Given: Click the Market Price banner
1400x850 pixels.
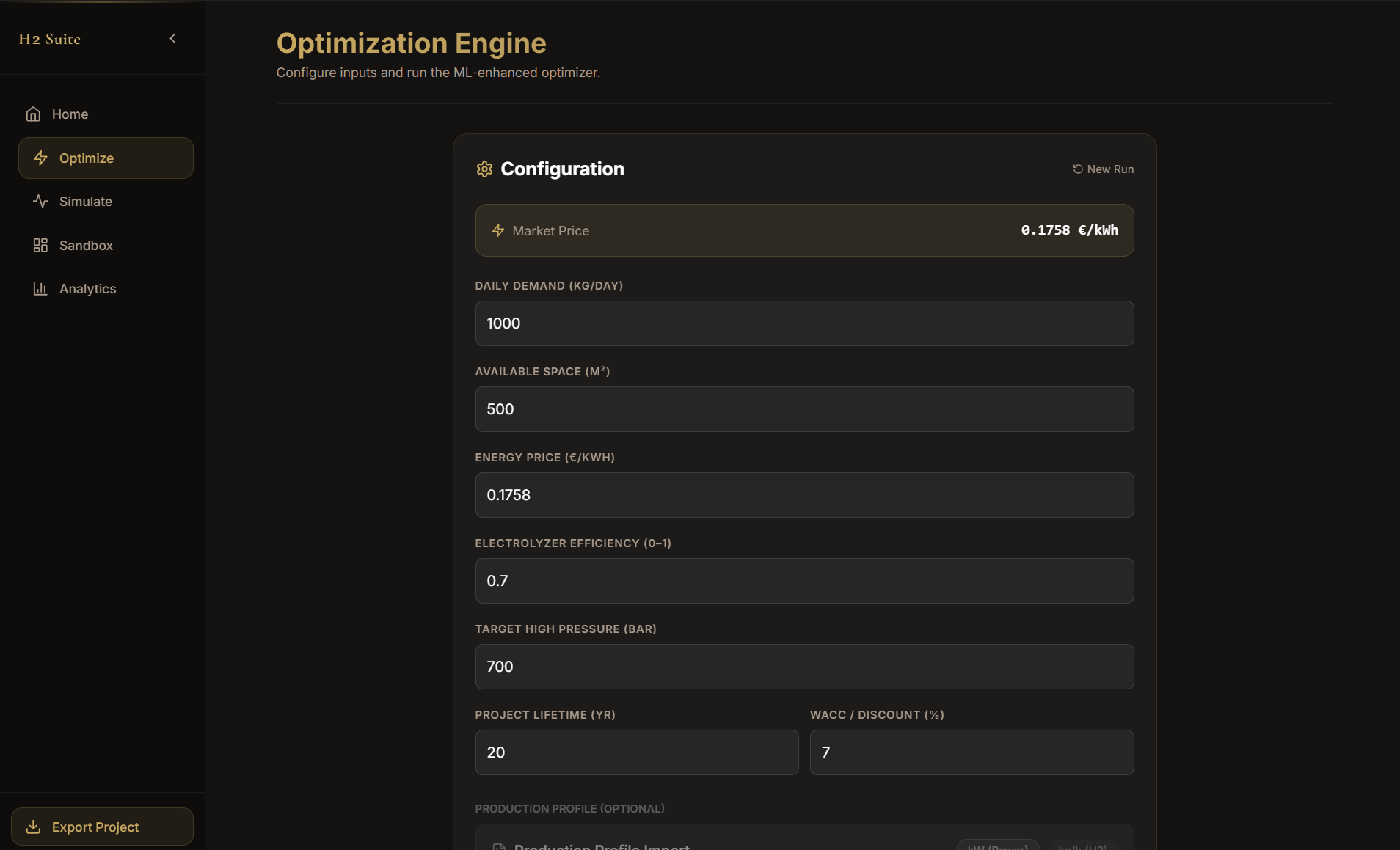Looking at the screenshot, I should pyautogui.click(x=804, y=230).
